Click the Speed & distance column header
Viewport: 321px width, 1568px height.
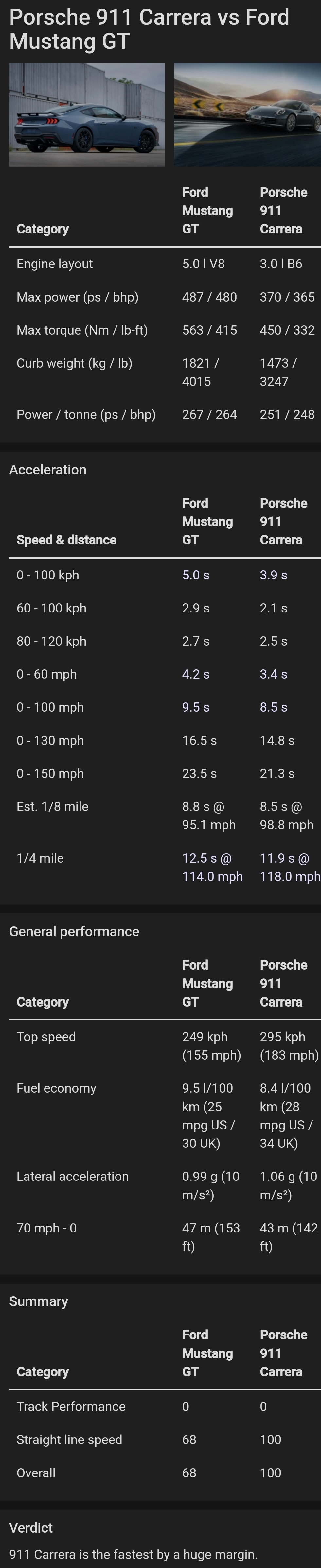click(x=66, y=540)
